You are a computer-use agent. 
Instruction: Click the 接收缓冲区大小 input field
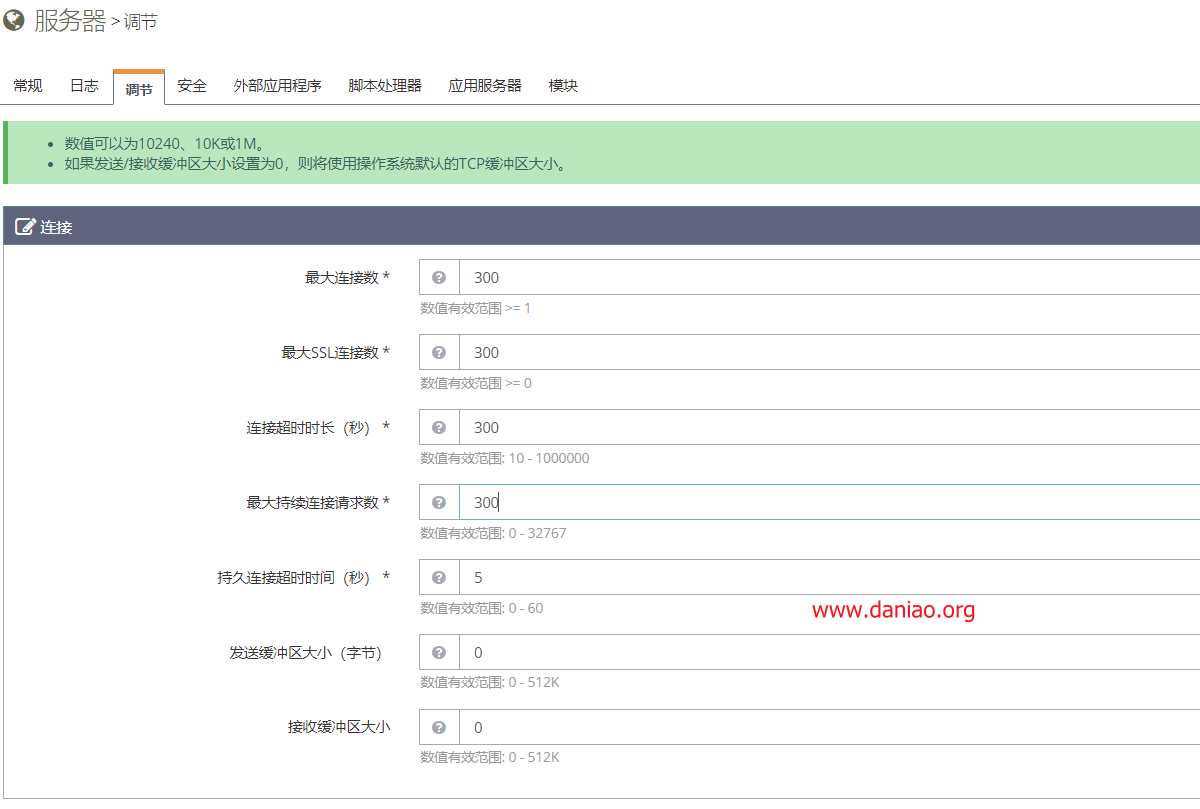coord(829,727)
